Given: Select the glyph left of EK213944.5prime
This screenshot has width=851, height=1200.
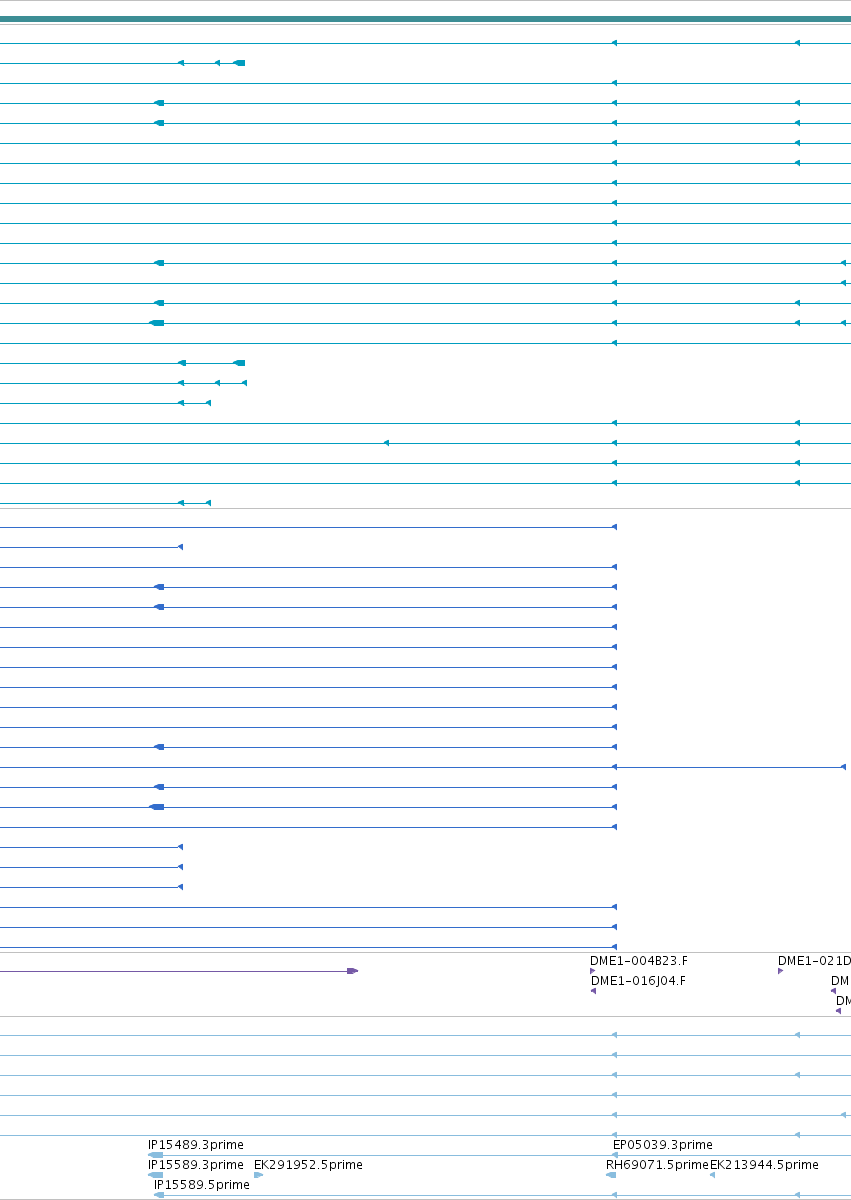Looking at the screenshot, I should 713,1175.
